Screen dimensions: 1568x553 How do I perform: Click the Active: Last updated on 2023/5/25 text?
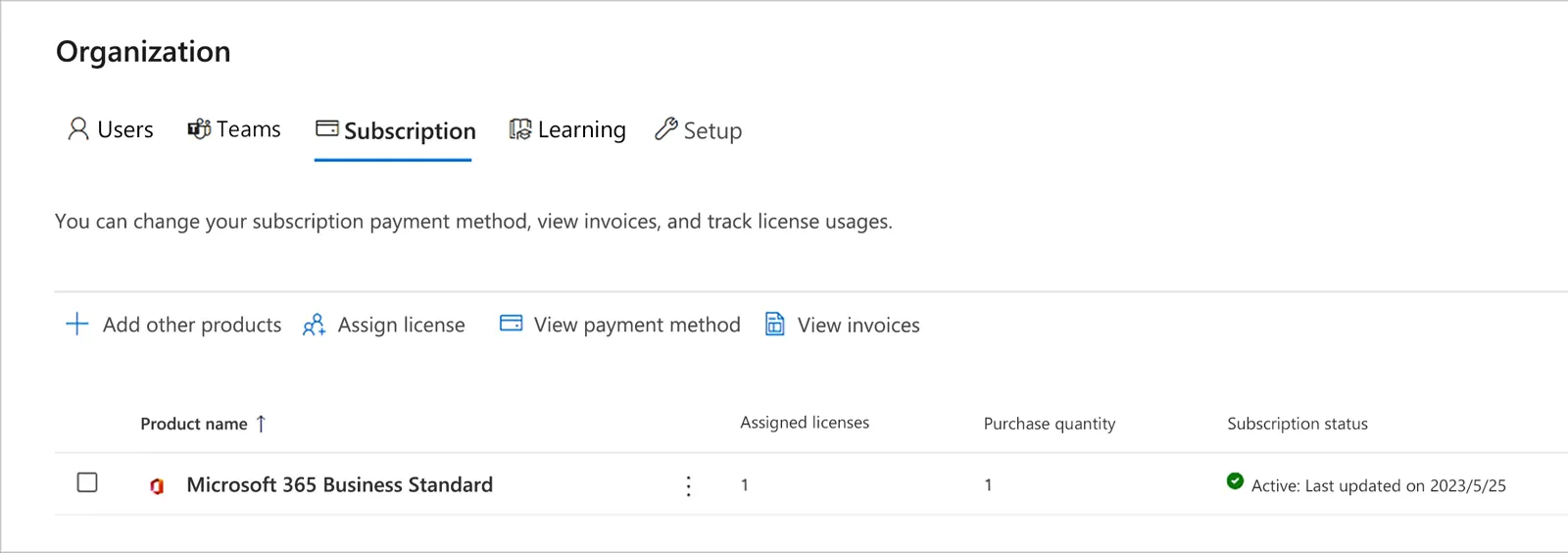click(x=1379, y=485)
